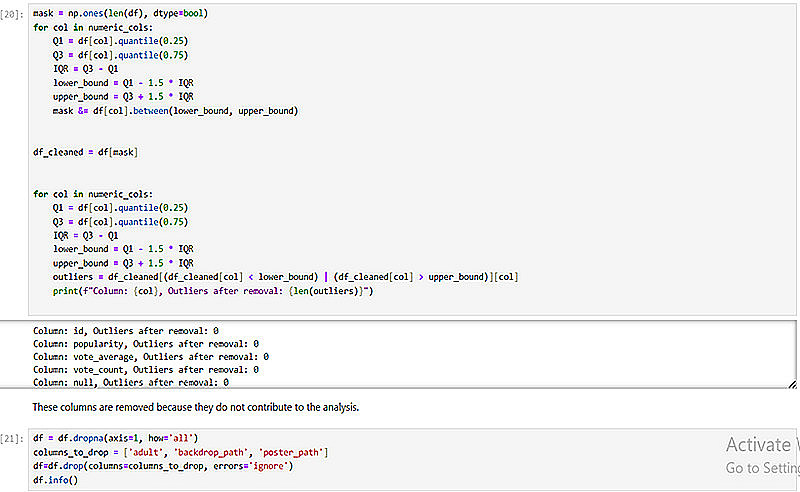Click the first 'for col in numeric_cols' line
The width and height of the screenshot is (800, 492).
[93, 27]
